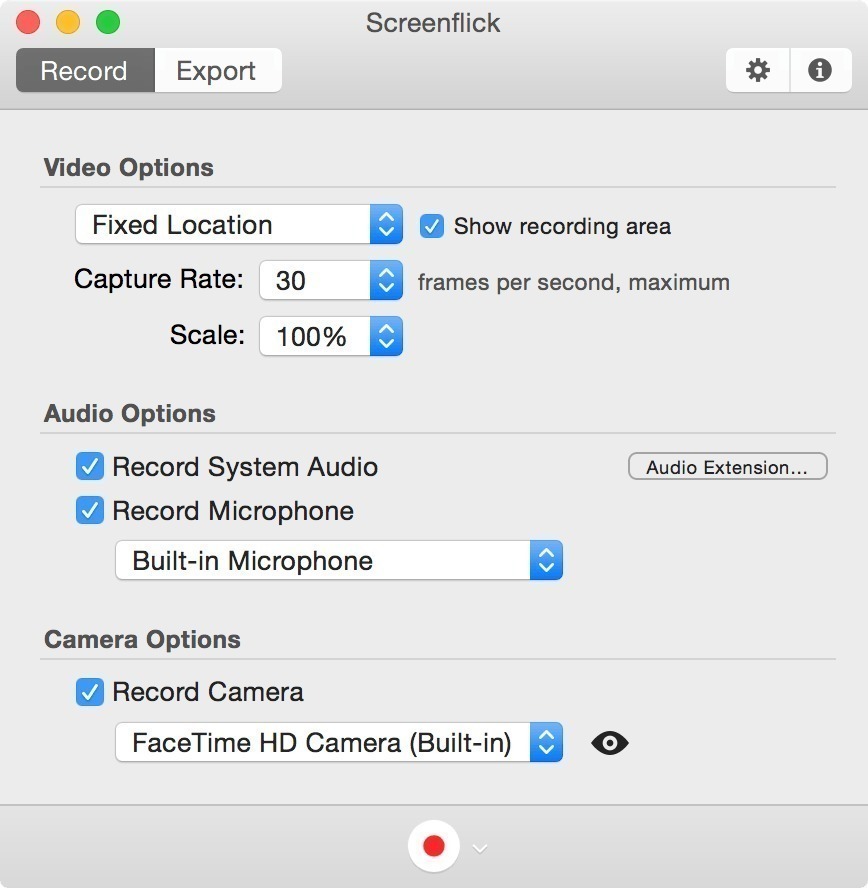
Task: Uncheck Record Microphone
Action: click(89, 511)
